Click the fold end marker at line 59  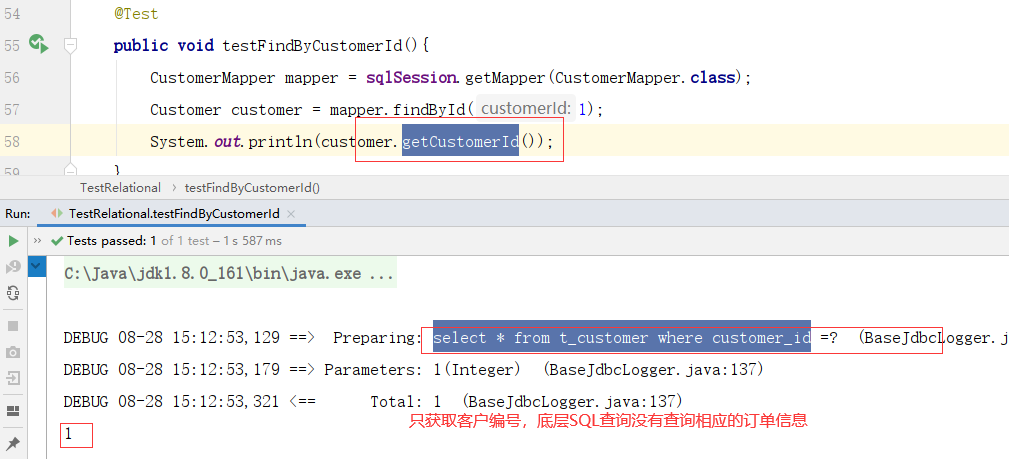(x=70, y=169)
